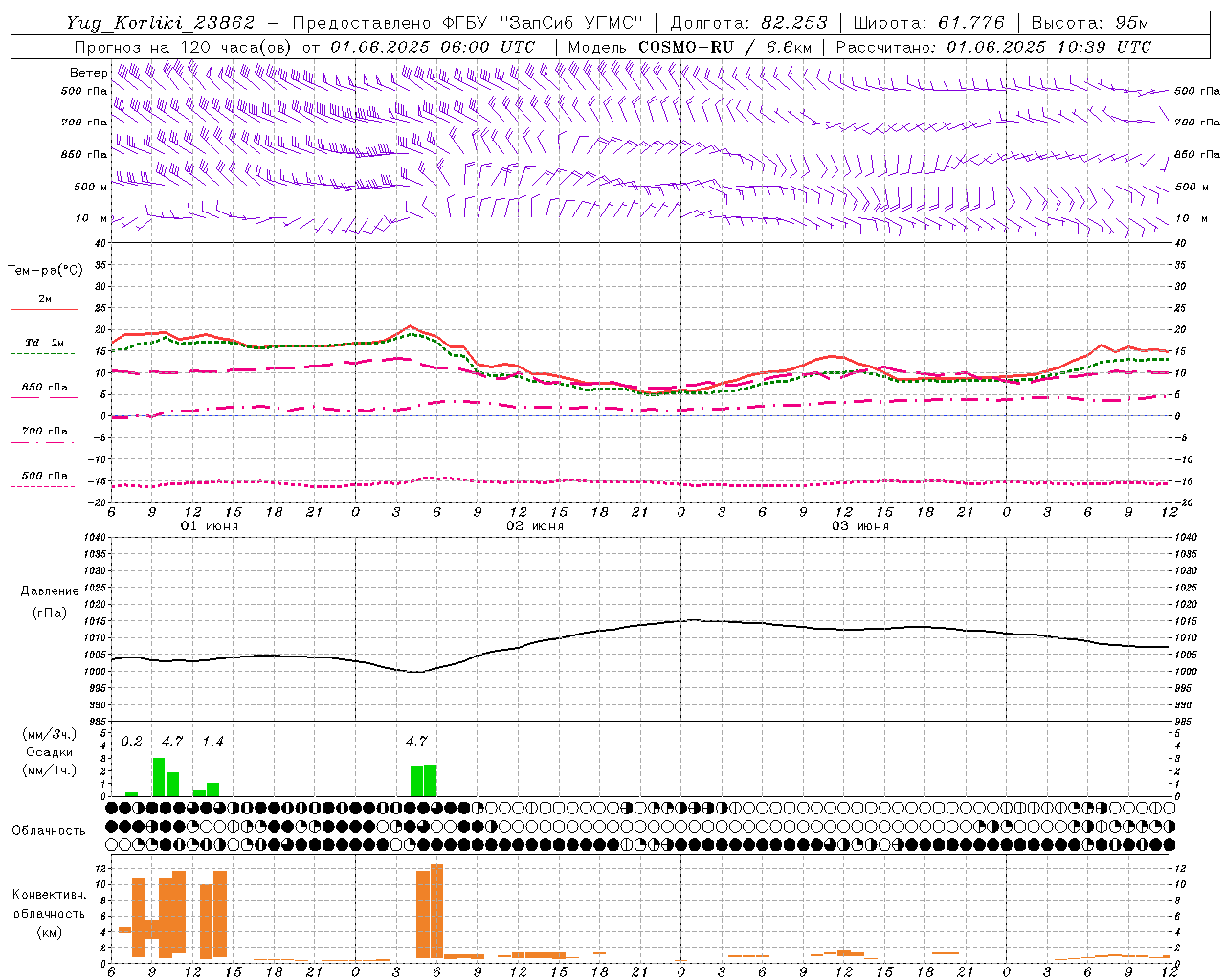Select the text Предоставлено ФГБУ "ЗапСиб УГМС"
1225x980 pixels.
(x=467, y=23)
